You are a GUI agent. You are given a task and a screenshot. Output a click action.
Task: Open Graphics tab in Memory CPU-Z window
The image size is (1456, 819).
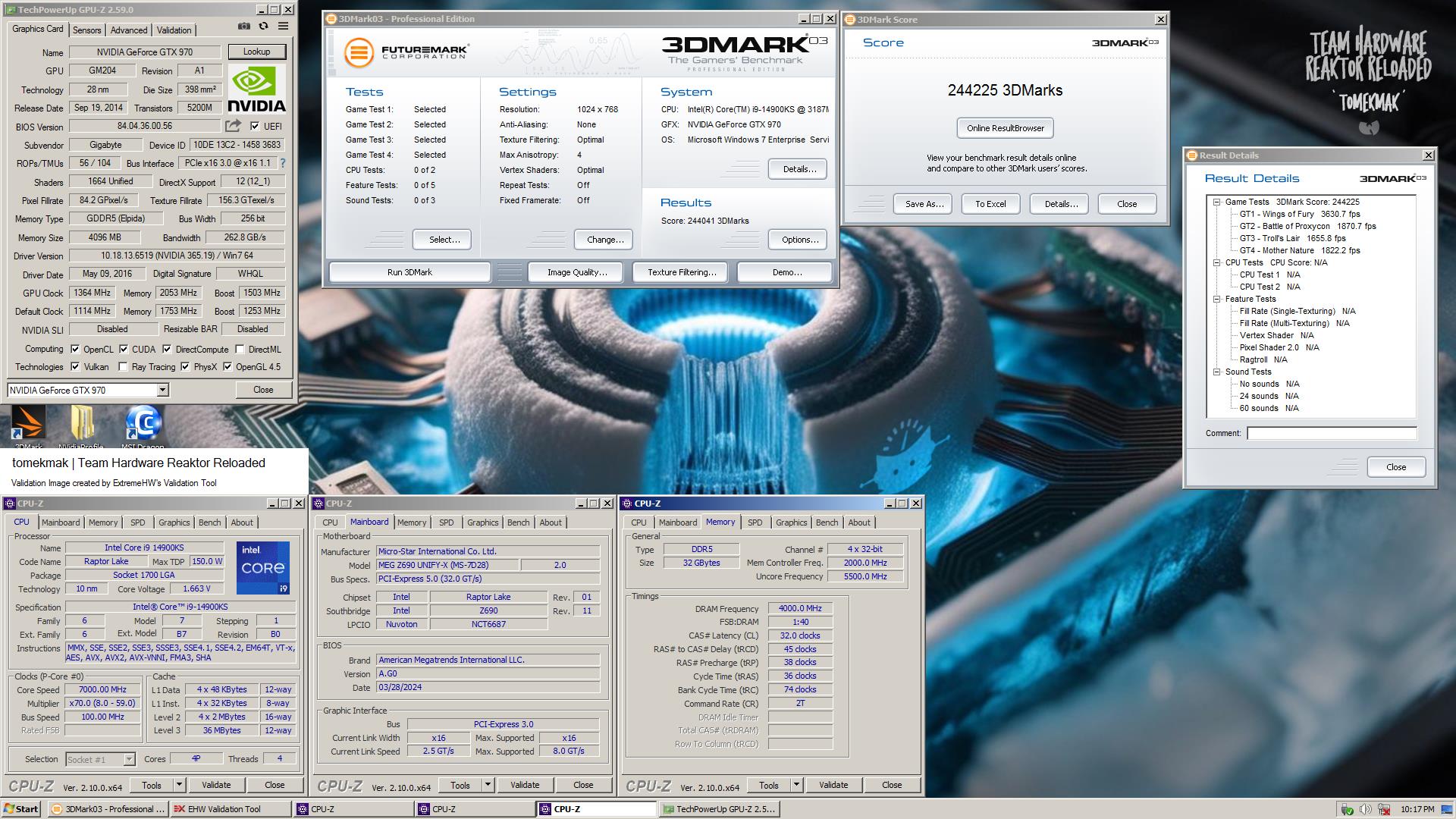pos(791,522)
